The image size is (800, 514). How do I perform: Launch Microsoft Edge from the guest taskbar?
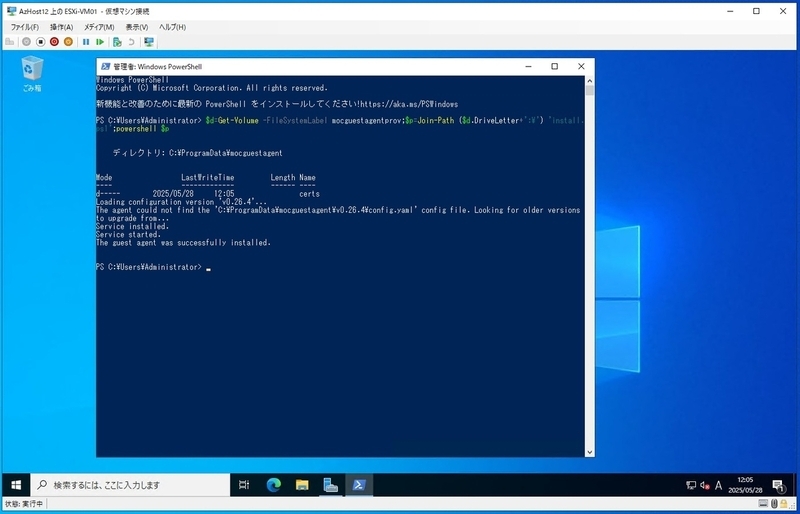273,485
